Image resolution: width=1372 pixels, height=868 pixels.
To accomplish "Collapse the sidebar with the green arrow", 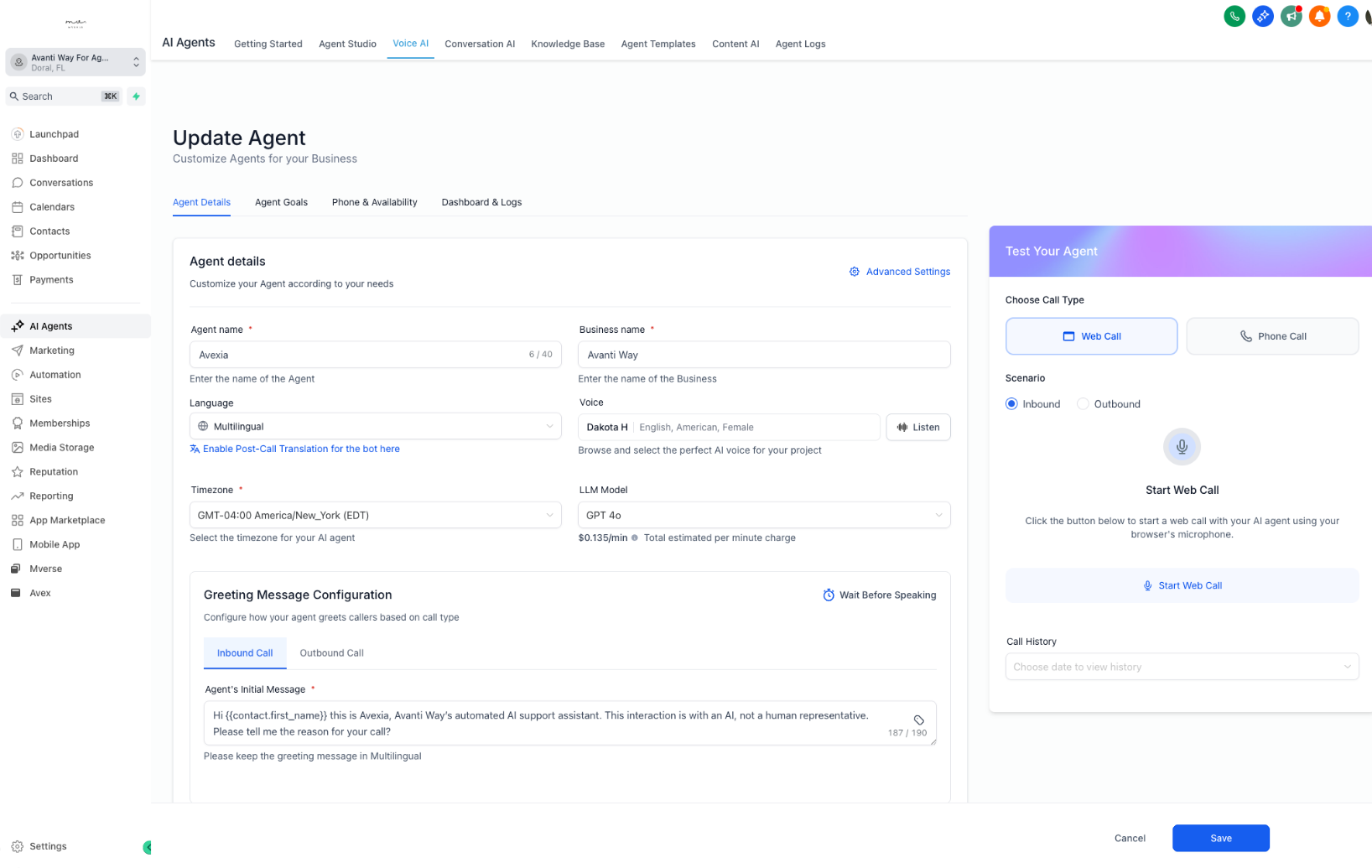I will tap(148, 848).
